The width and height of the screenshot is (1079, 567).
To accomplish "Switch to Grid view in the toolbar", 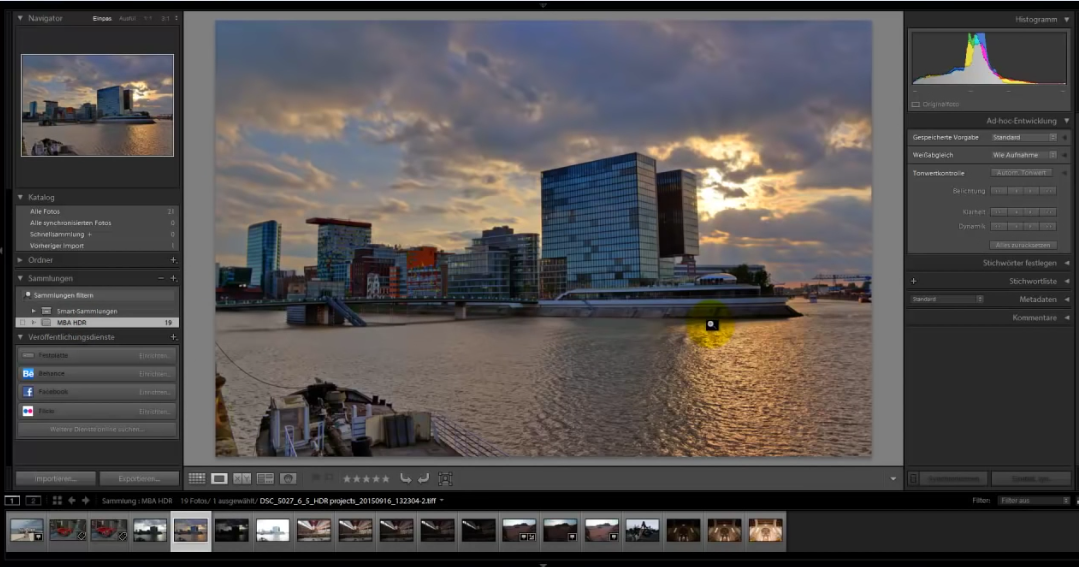I will coord(197,479).
